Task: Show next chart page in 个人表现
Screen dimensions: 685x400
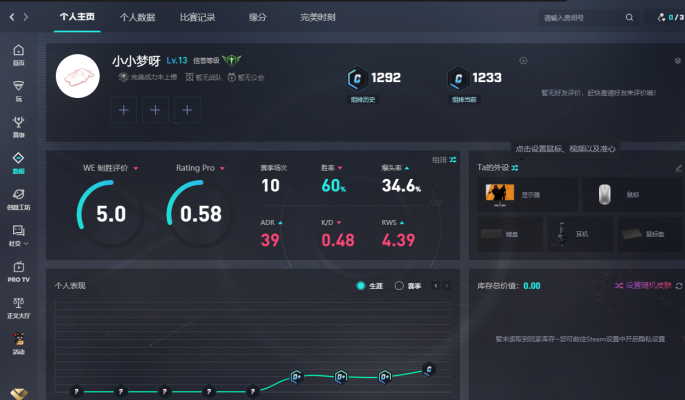Action: (446, 286)
